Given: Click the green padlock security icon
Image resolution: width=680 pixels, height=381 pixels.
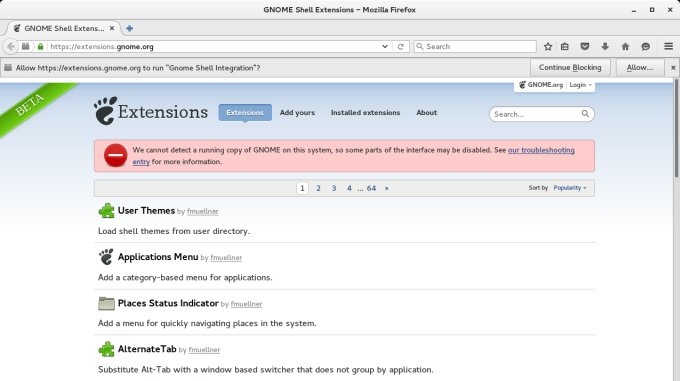Looking at the screenshot, I should point(40,46).
